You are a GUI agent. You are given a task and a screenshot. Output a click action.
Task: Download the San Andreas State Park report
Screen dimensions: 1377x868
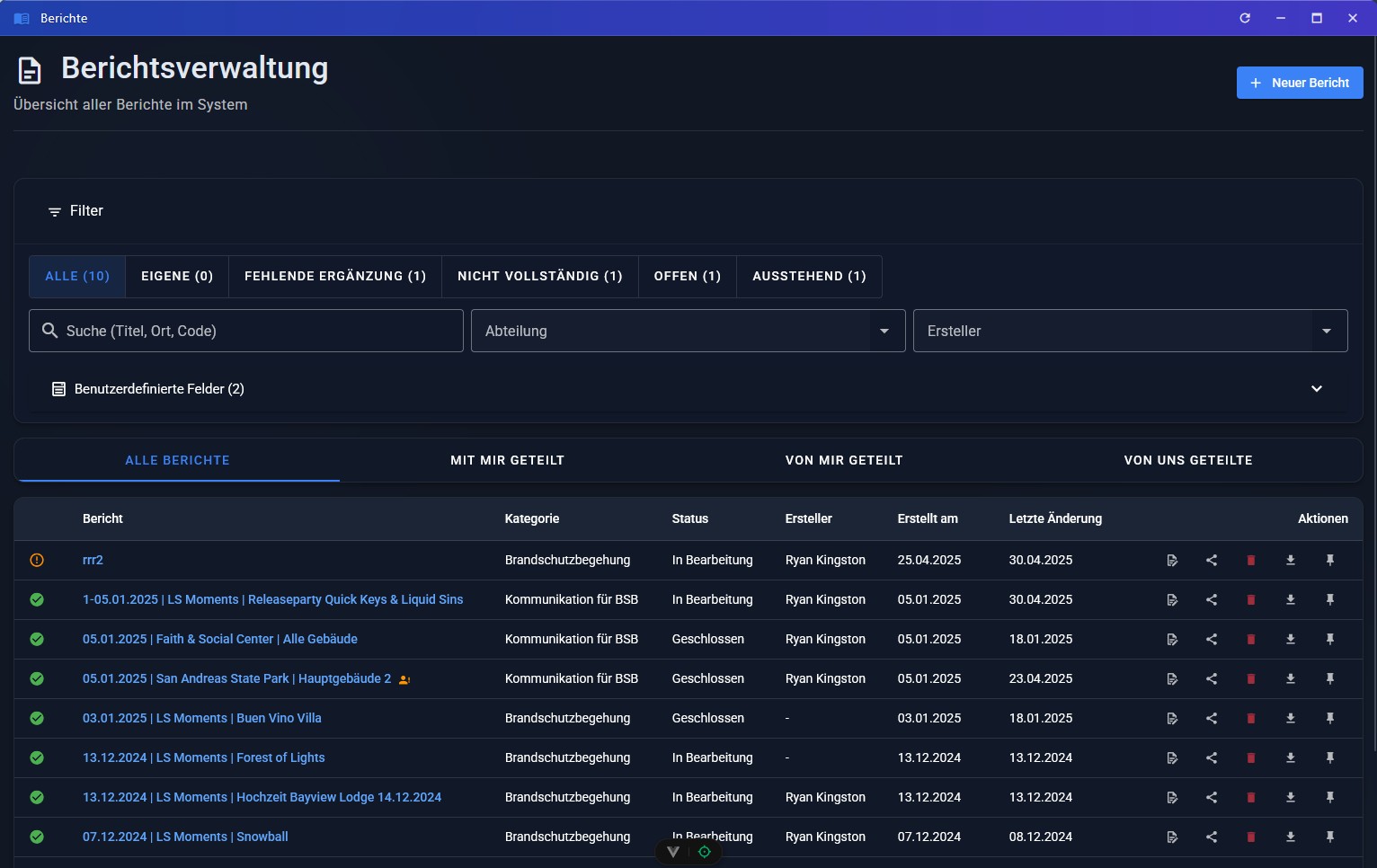pyautogui.click(x=1291, y=678)
